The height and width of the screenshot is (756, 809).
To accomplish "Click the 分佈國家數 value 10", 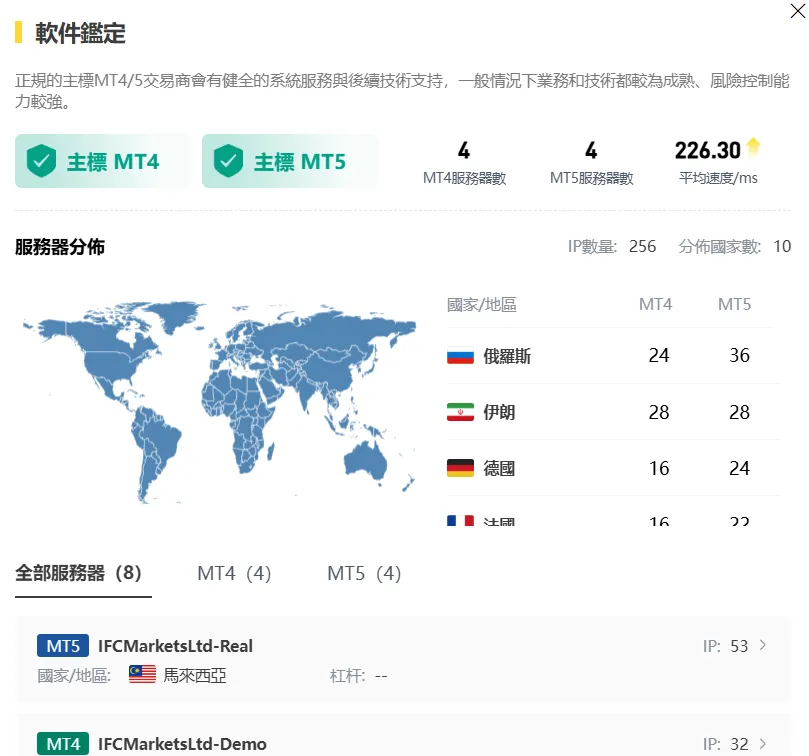I will pyautogui.click(x=782, y=246).
